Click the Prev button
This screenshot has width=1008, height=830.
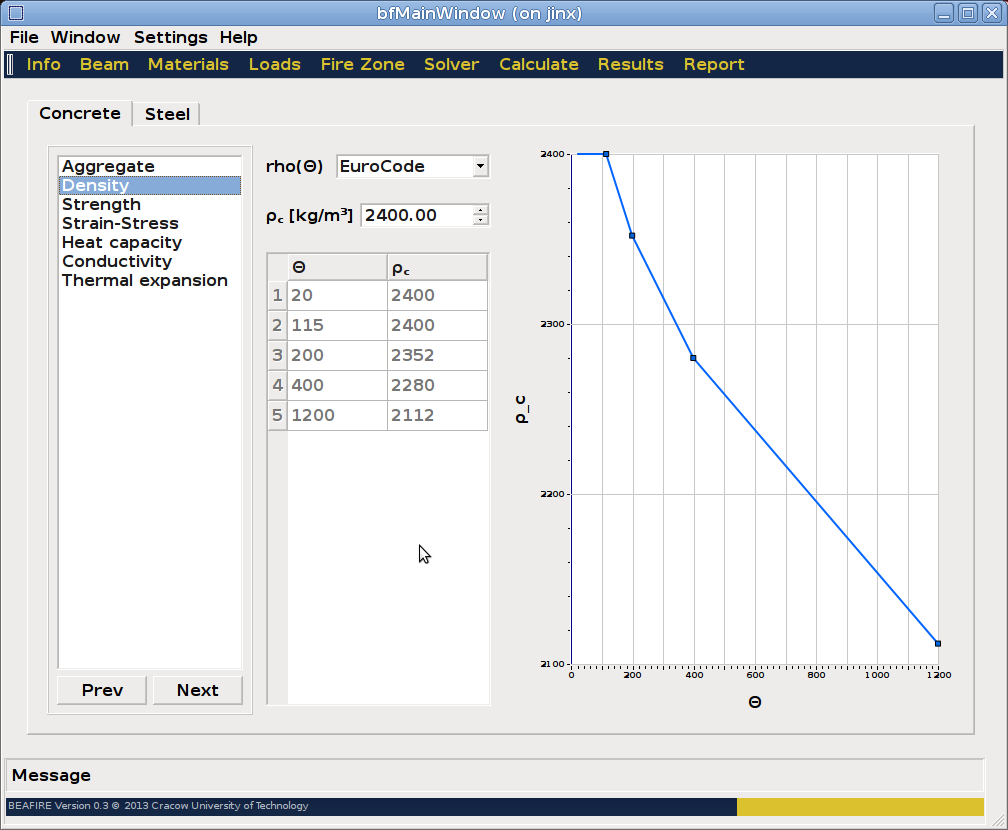tap(102, 690)
